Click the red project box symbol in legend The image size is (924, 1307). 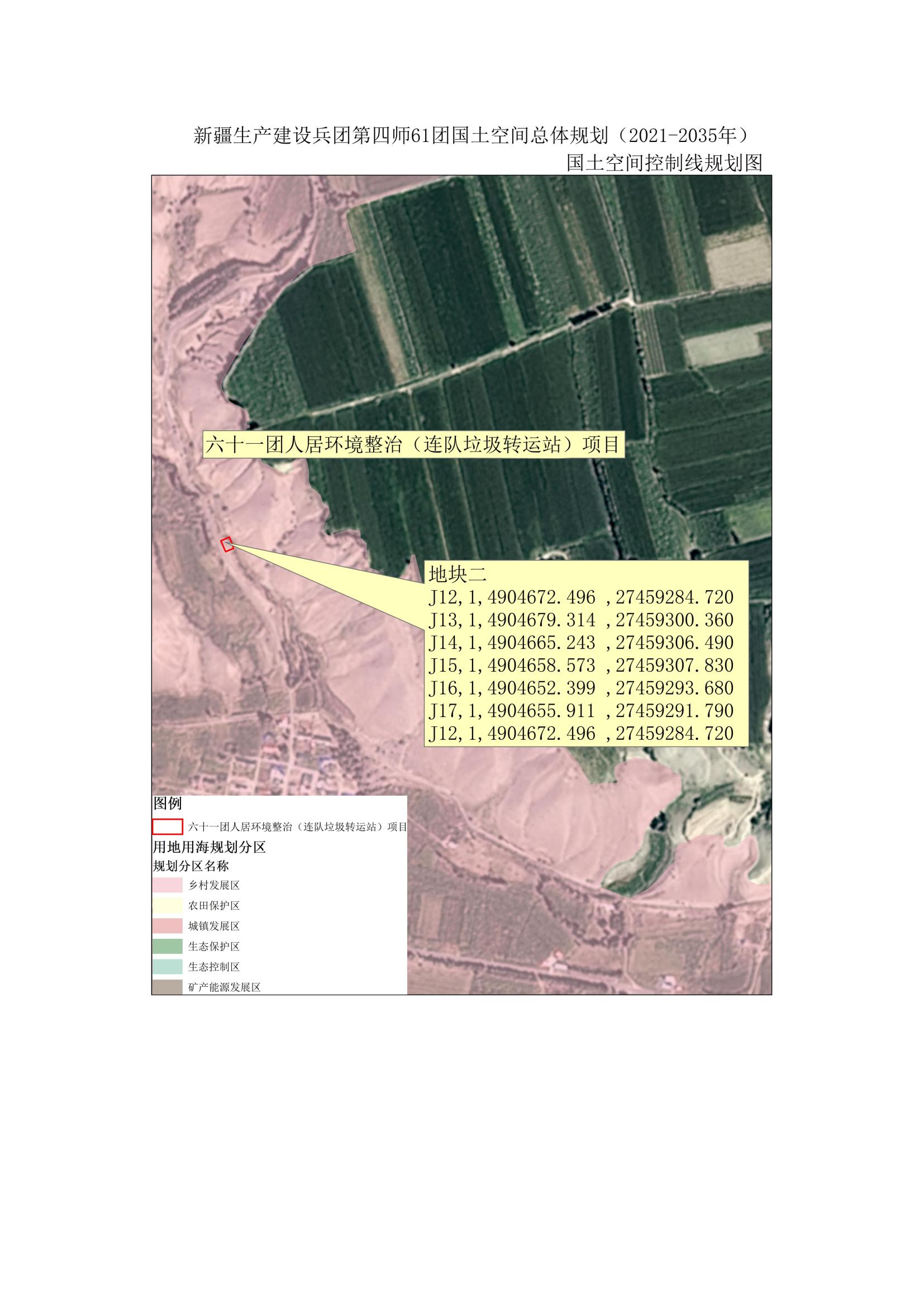[167, 826]
